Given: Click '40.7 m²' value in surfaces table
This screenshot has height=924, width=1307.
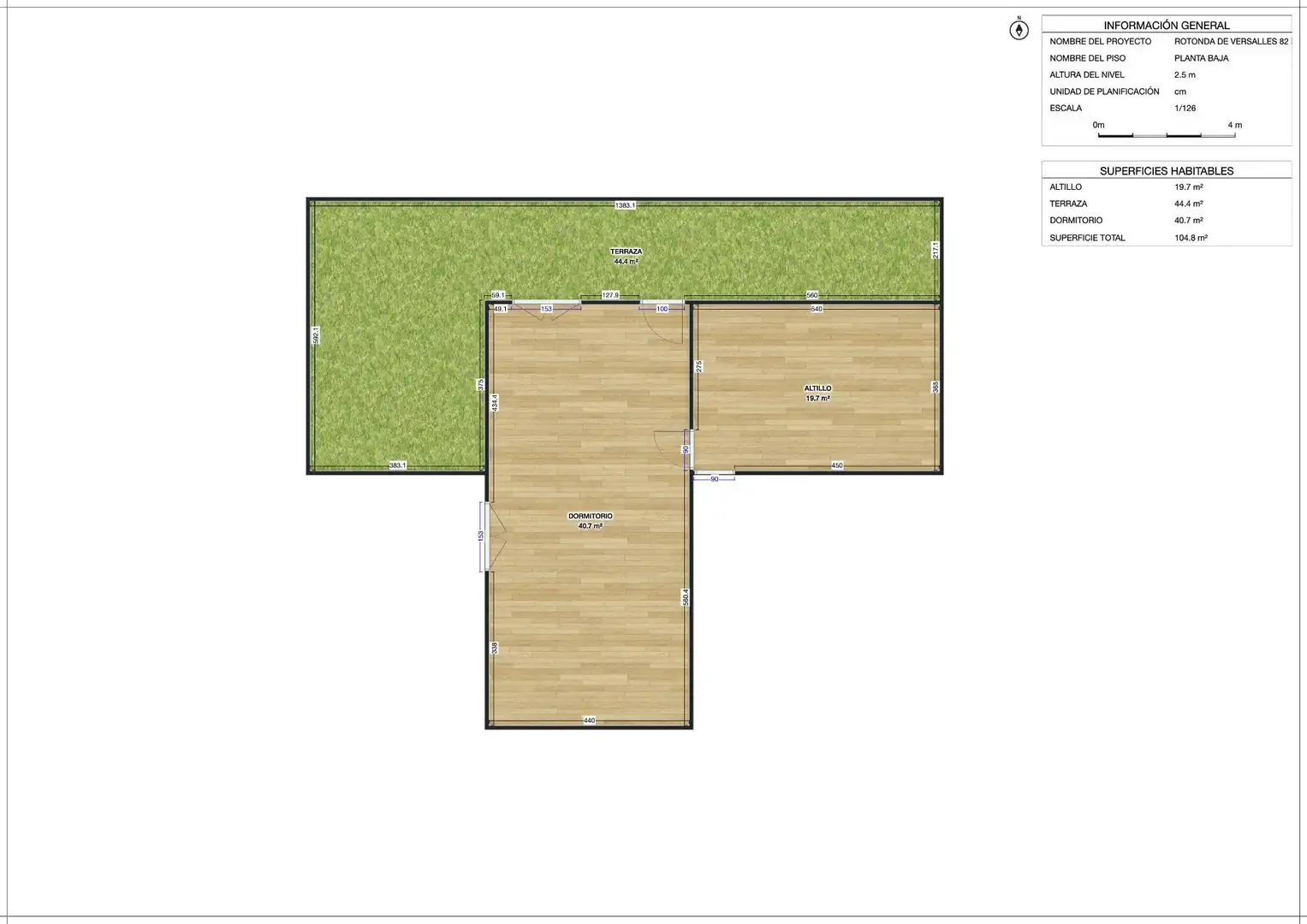Looking at the screenshot, I should coord(1188,221).
